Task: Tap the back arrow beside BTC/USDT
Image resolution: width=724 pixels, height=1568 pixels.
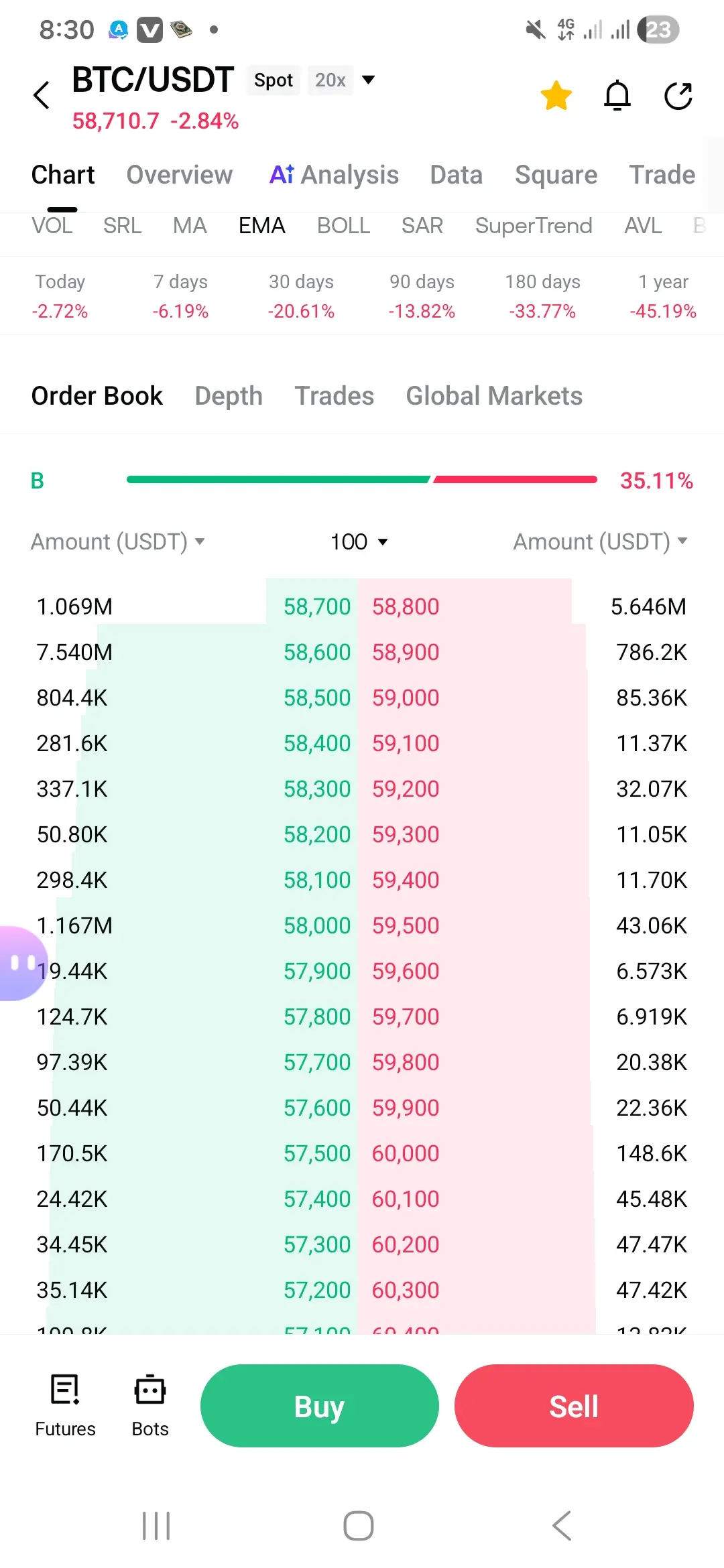Action: tap(42, 95)
